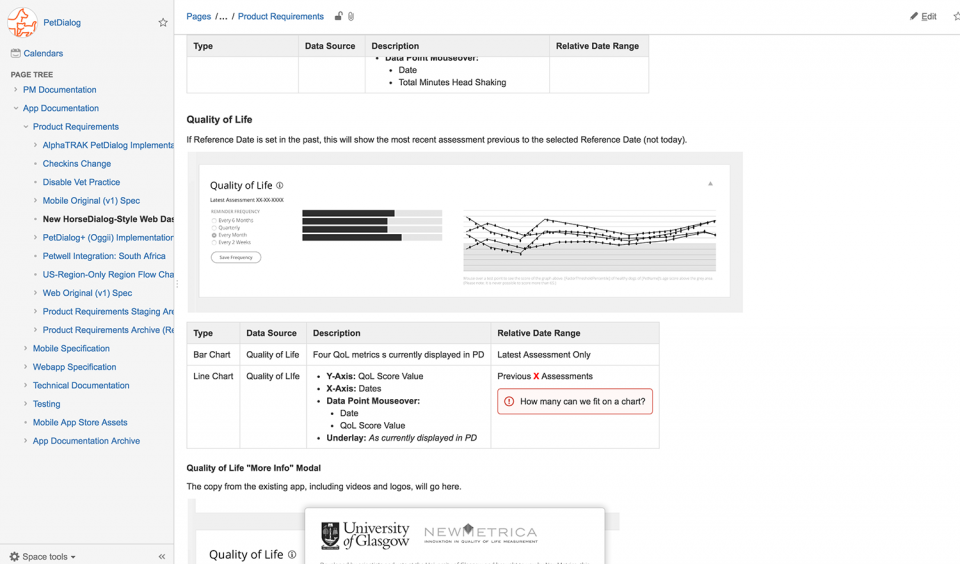
Task: Click the Save Frequency button
Action: tap(236, 257)
